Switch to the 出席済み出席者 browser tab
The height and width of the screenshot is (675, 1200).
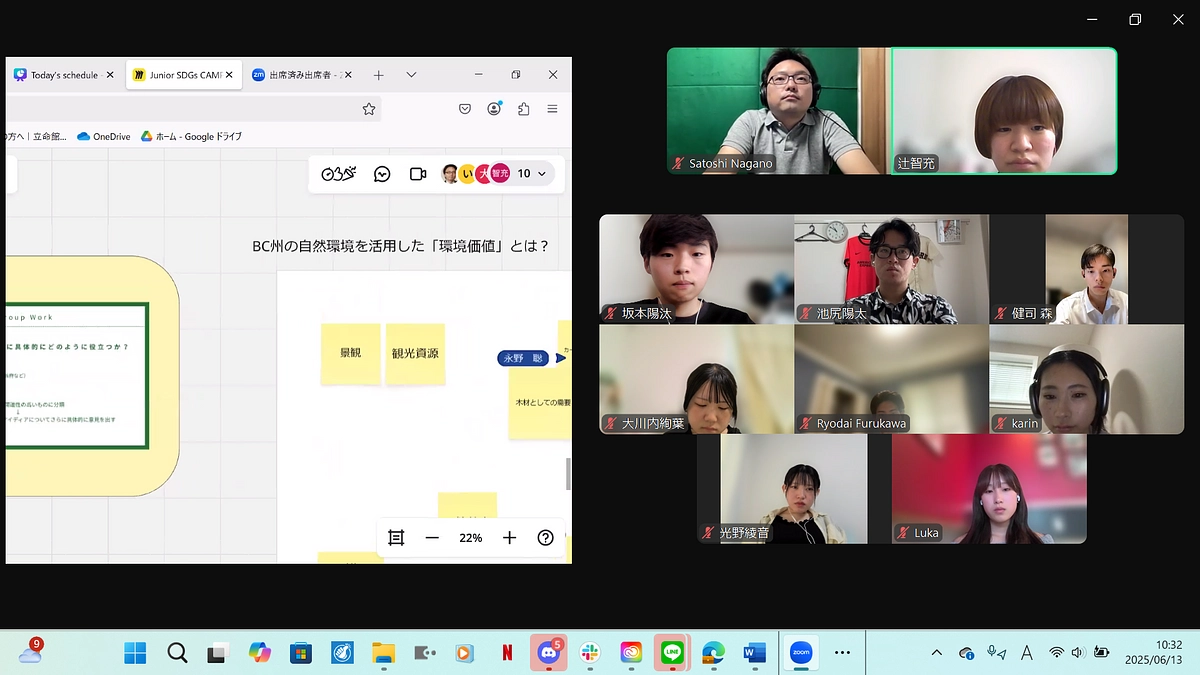300,74
